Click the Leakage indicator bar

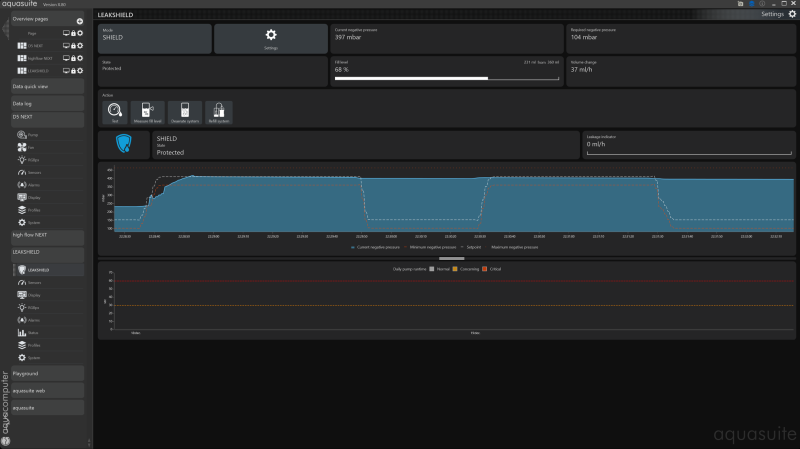(x=689, y=153)
